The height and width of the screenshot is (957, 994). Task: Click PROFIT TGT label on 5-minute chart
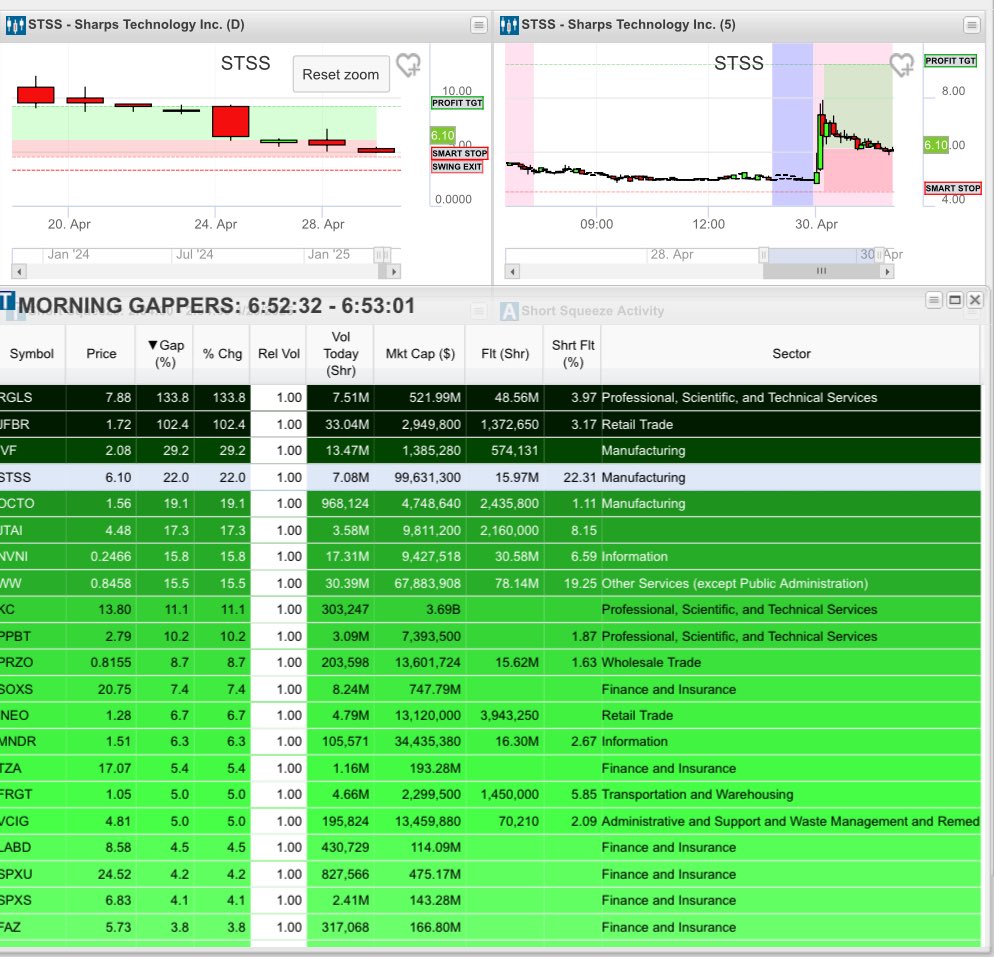click(950, 61)
